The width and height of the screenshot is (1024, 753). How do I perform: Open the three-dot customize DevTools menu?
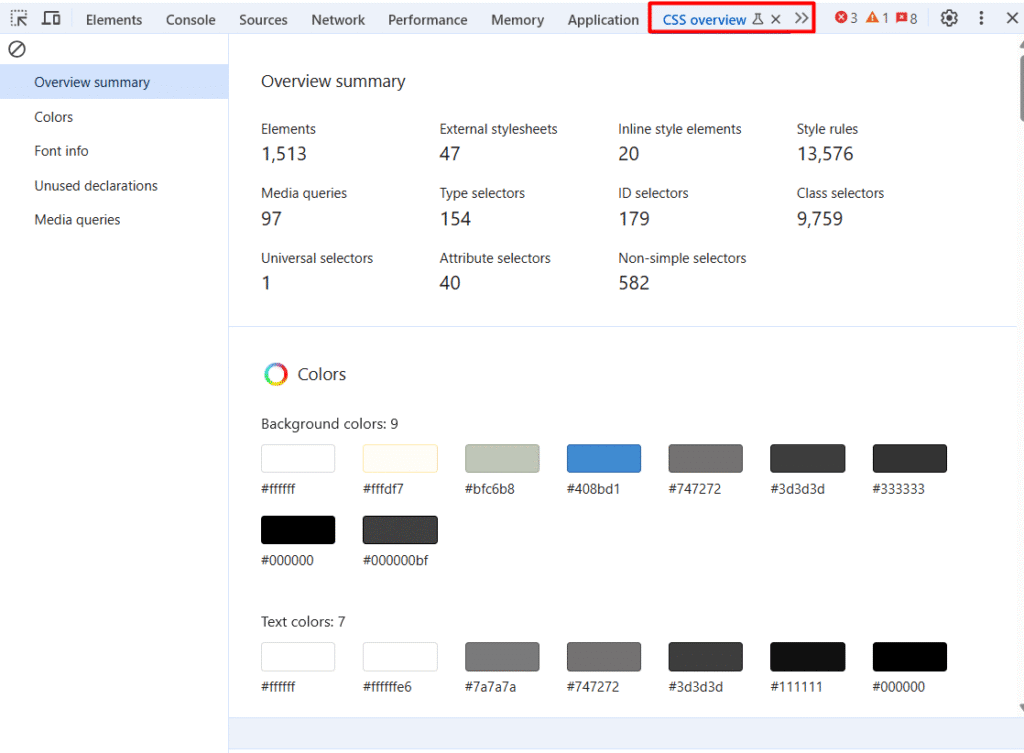(981, 19)
